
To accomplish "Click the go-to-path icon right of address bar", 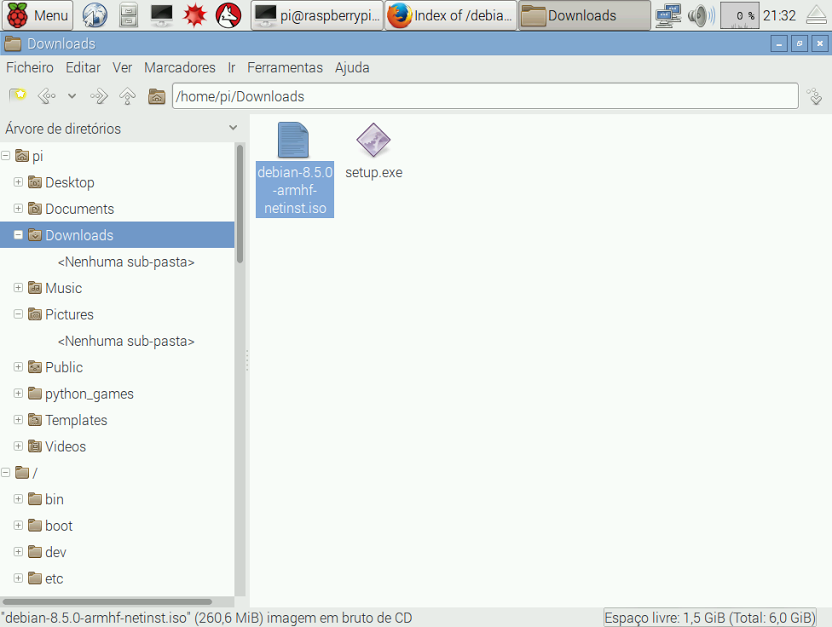I will coord(814,96).
